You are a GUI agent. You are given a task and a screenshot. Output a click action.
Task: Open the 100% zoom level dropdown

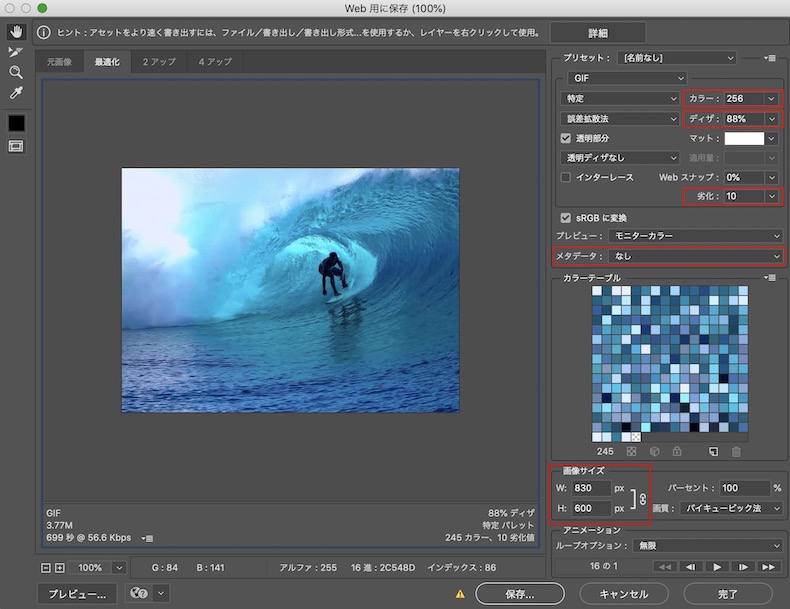coord(119,568)
